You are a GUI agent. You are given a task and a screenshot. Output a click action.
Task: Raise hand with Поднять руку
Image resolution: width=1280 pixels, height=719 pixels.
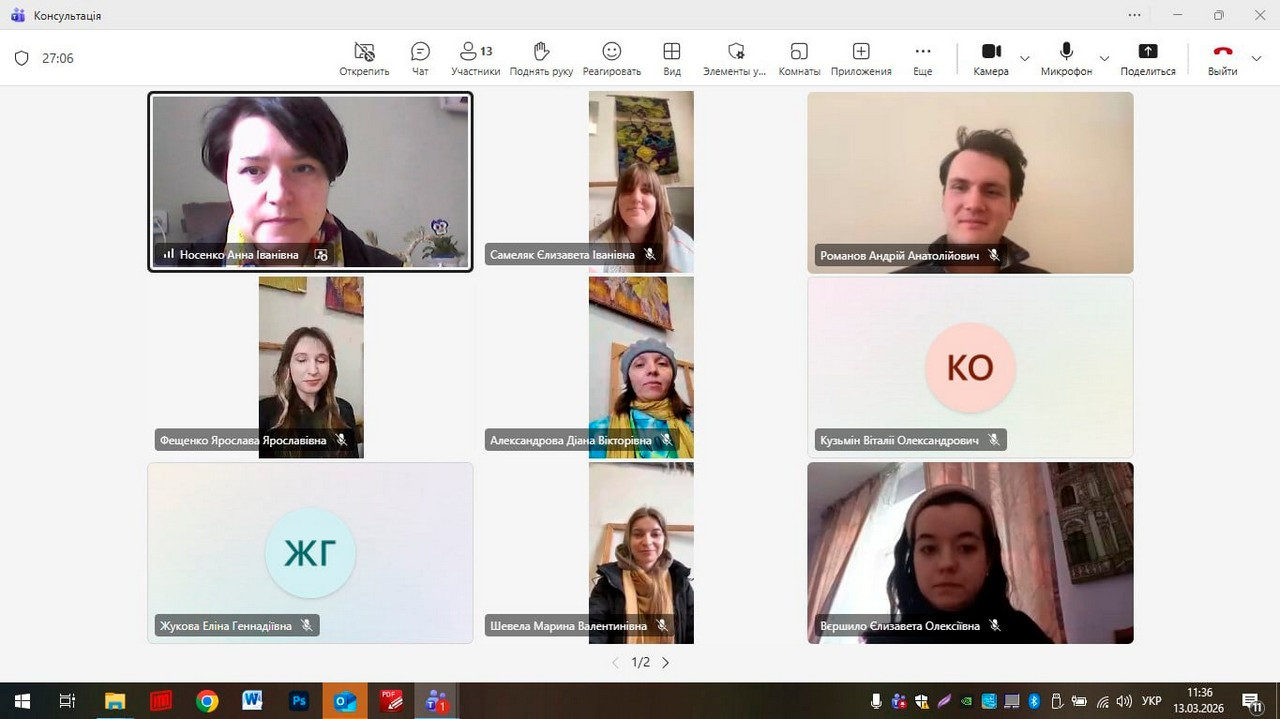click(x=541, y=58)
